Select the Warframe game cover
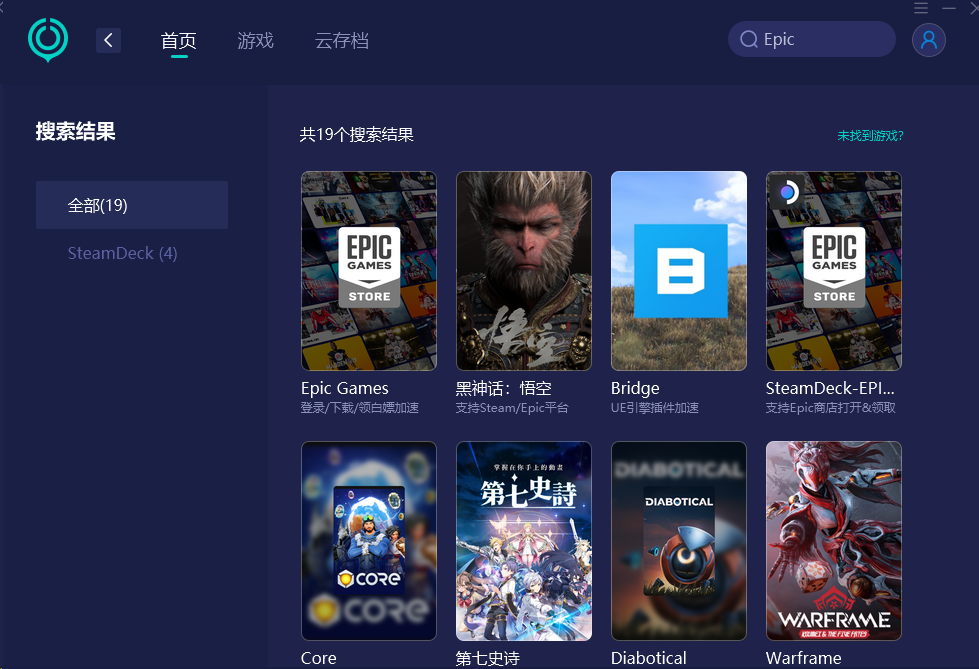 (834, 541)
